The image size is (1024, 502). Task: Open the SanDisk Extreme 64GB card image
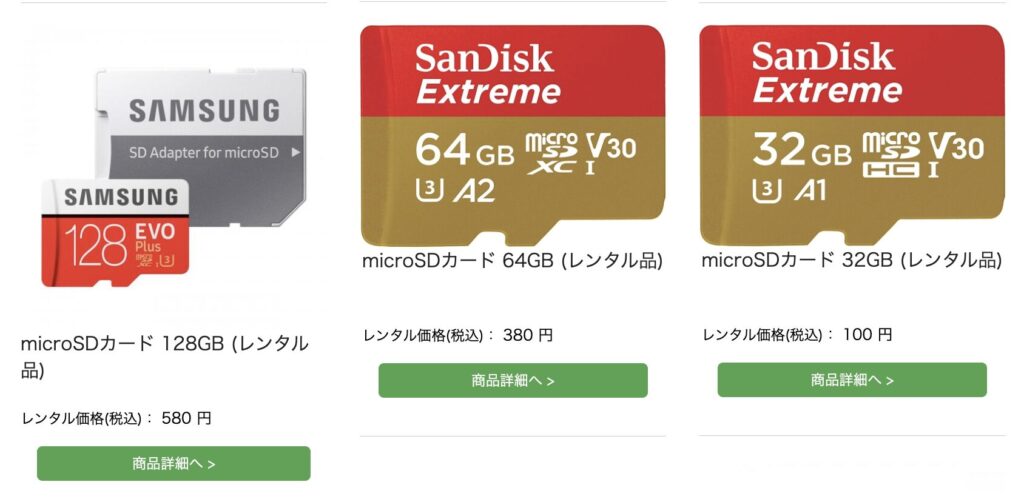coord(513,136)
